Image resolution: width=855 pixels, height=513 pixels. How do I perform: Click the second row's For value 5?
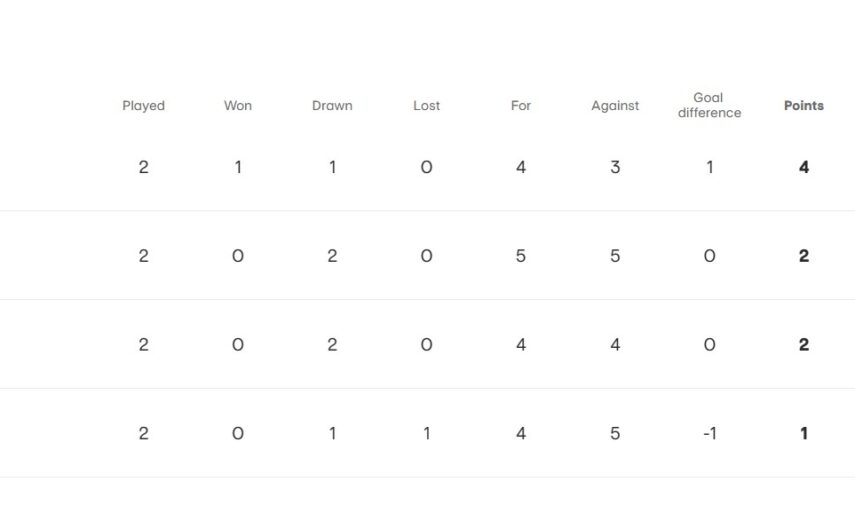(x=521, y=256)
